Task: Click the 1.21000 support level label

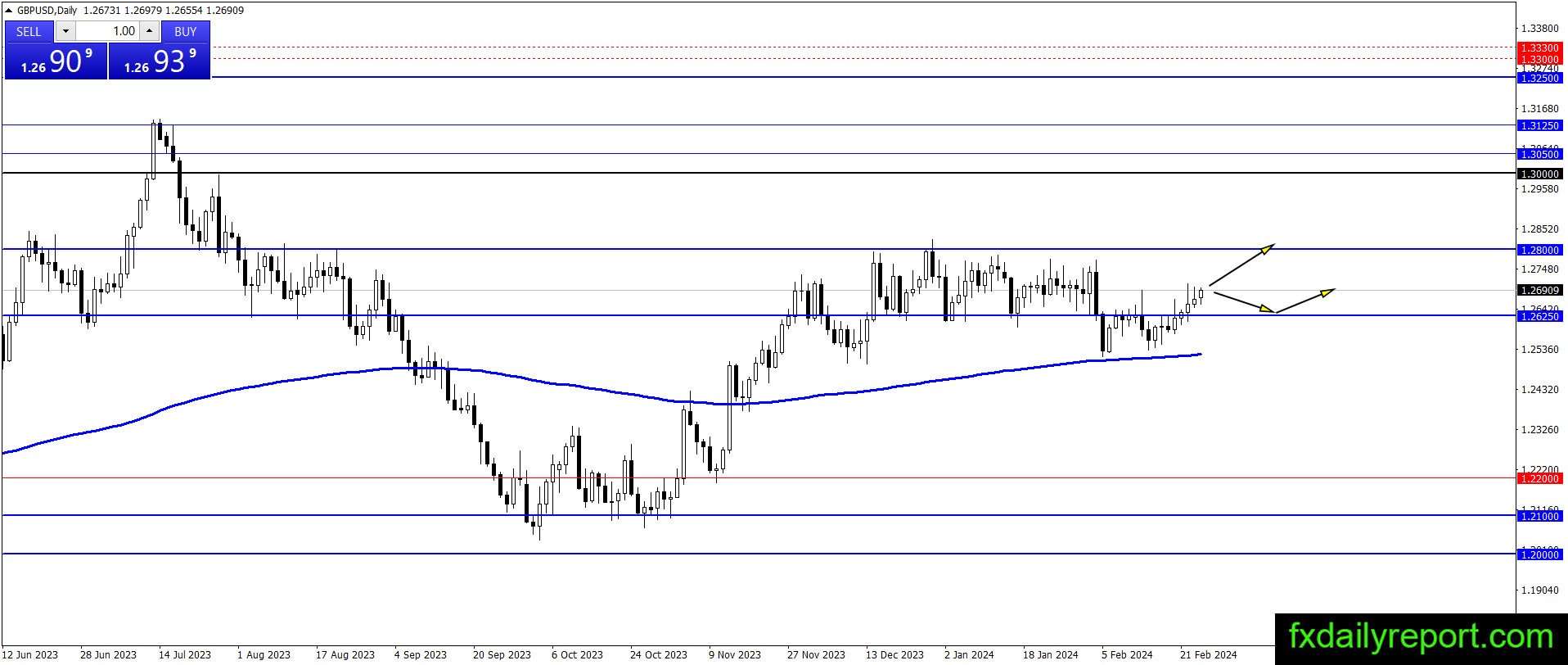Action: 1539,516
